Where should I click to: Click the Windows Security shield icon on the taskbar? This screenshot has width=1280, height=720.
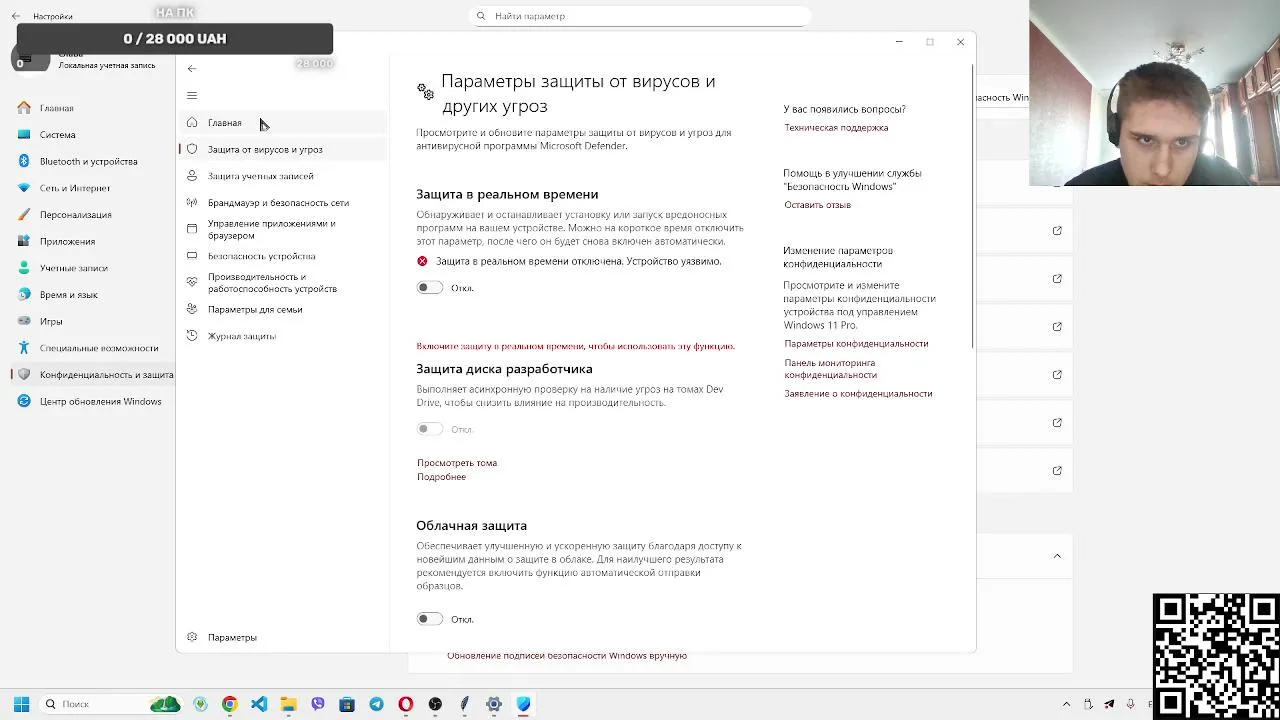tap(523, 704)
